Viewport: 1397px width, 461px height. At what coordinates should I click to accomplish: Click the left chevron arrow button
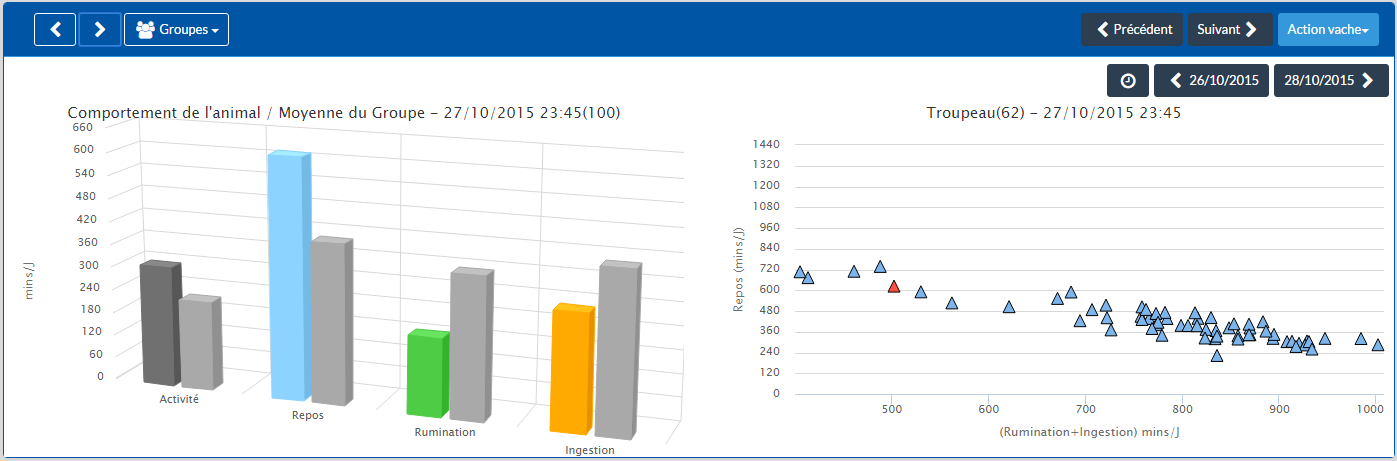click(55, 30)
